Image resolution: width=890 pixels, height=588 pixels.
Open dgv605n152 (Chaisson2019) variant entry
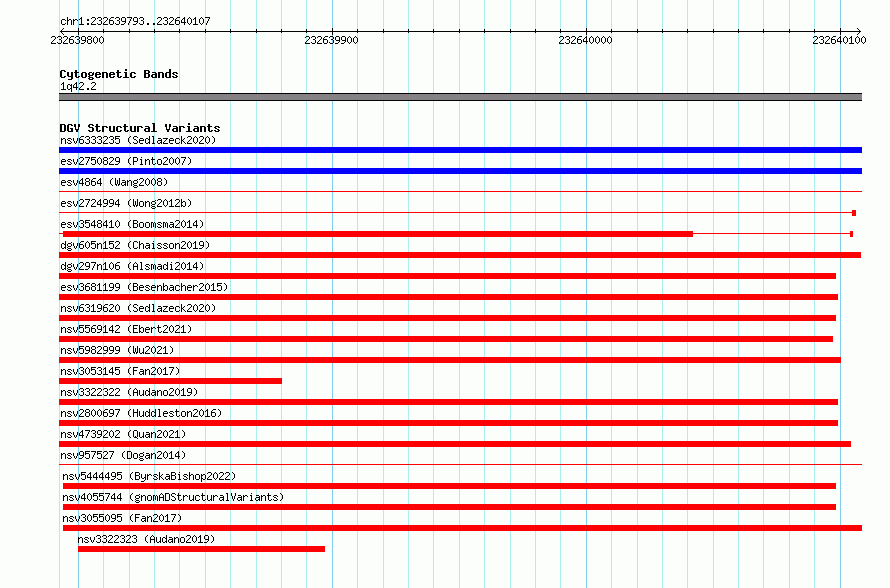(135, 245)
